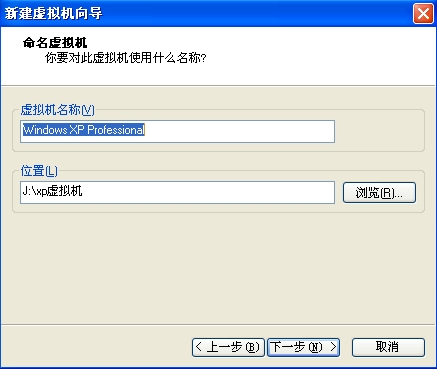
Task: Go back with 上一步(B) button
Action: (x=228, y=347)
